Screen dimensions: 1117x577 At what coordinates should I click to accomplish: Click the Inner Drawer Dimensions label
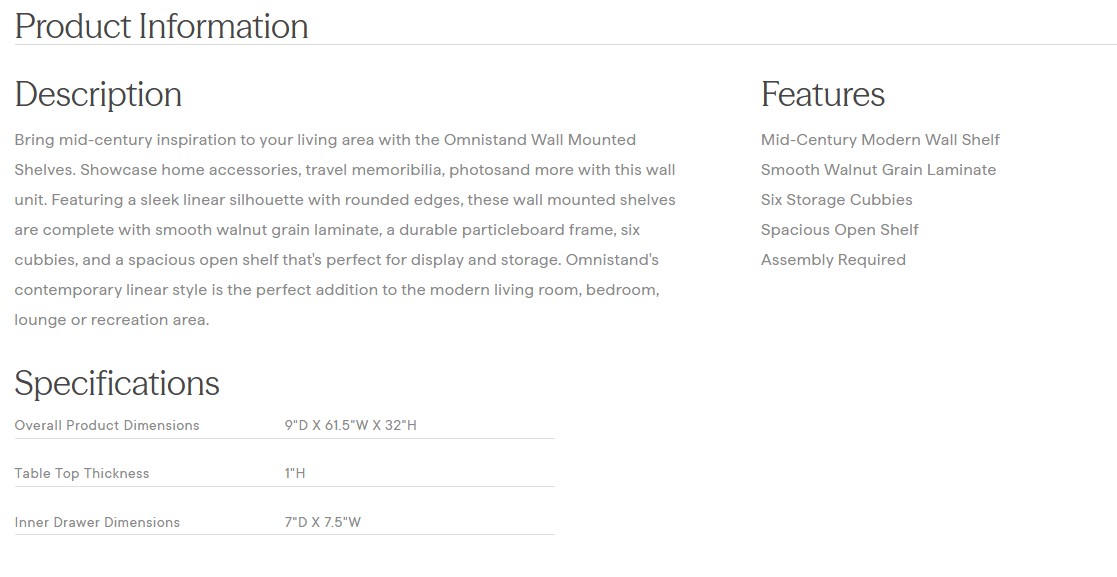[97, 523]
